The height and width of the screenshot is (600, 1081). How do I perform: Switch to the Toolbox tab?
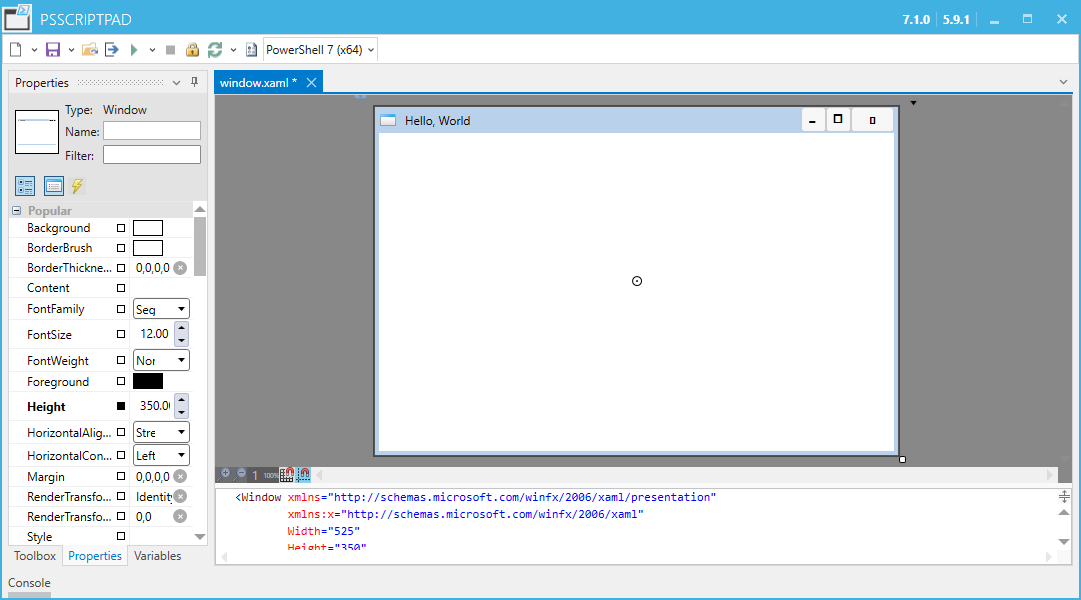[x=35, y=556]
